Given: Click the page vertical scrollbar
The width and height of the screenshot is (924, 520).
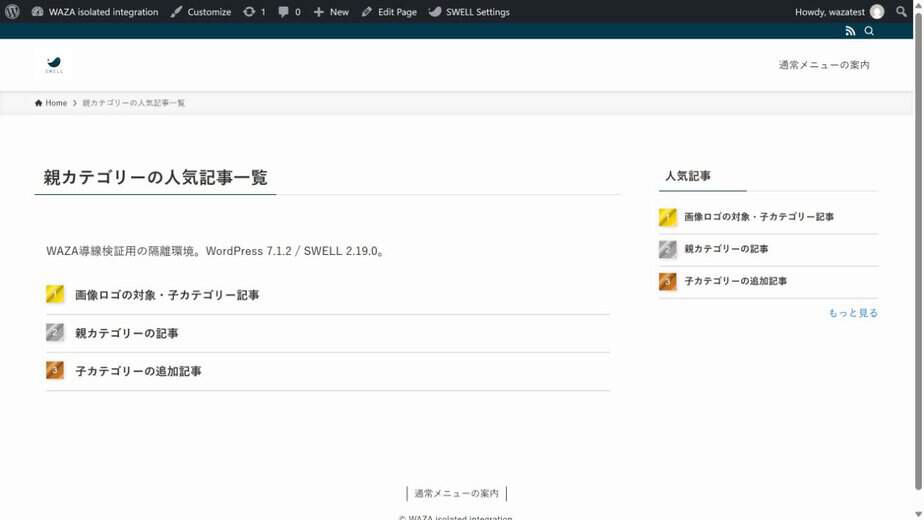Looking at the screenshot, I should (x=918, y=254).
